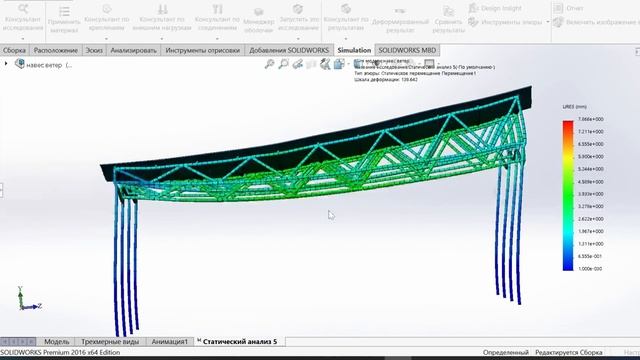Open dropdown under Консультант по результатам
Screen dimensions: 640x360
(x=346, y=38)
